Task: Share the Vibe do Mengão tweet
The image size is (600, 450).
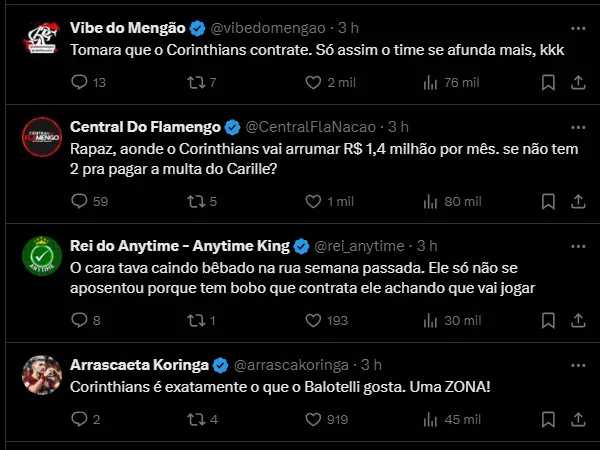Action: (x=577, y=83)
